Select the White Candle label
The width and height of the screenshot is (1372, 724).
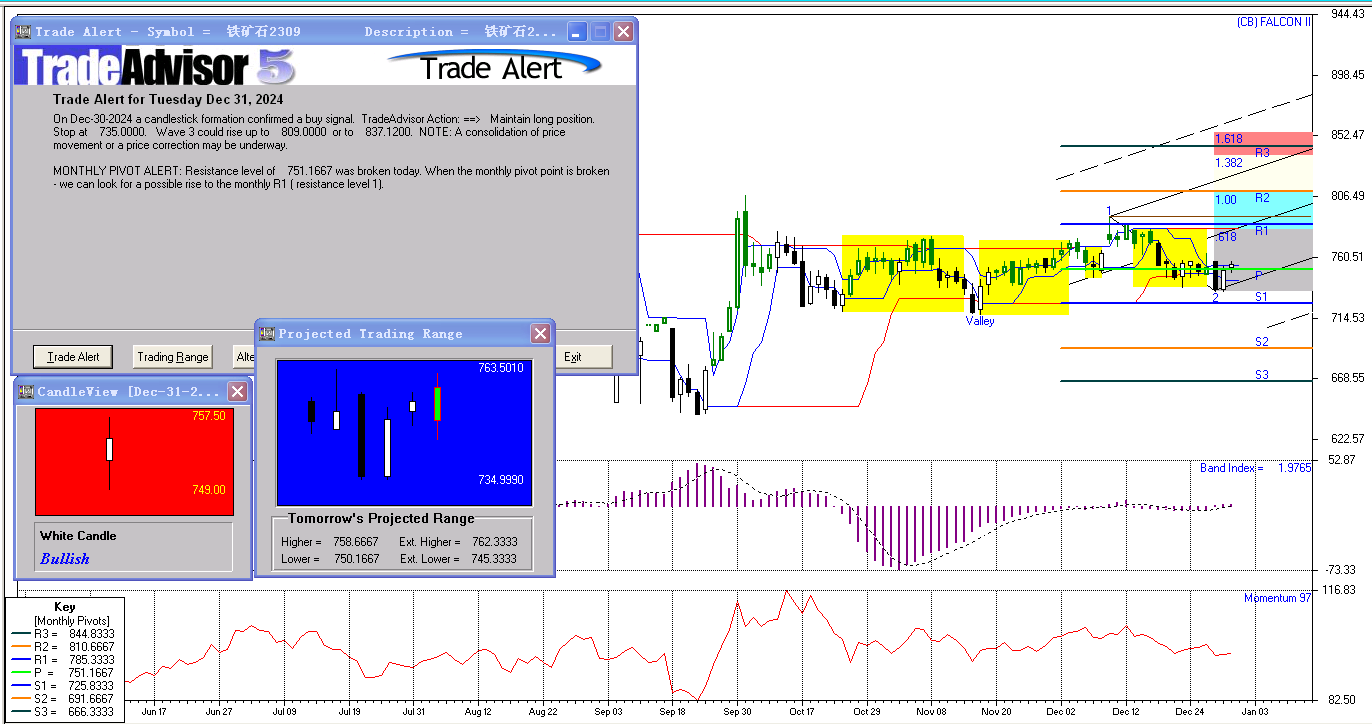pyautogui.click(x=78, y=536)
